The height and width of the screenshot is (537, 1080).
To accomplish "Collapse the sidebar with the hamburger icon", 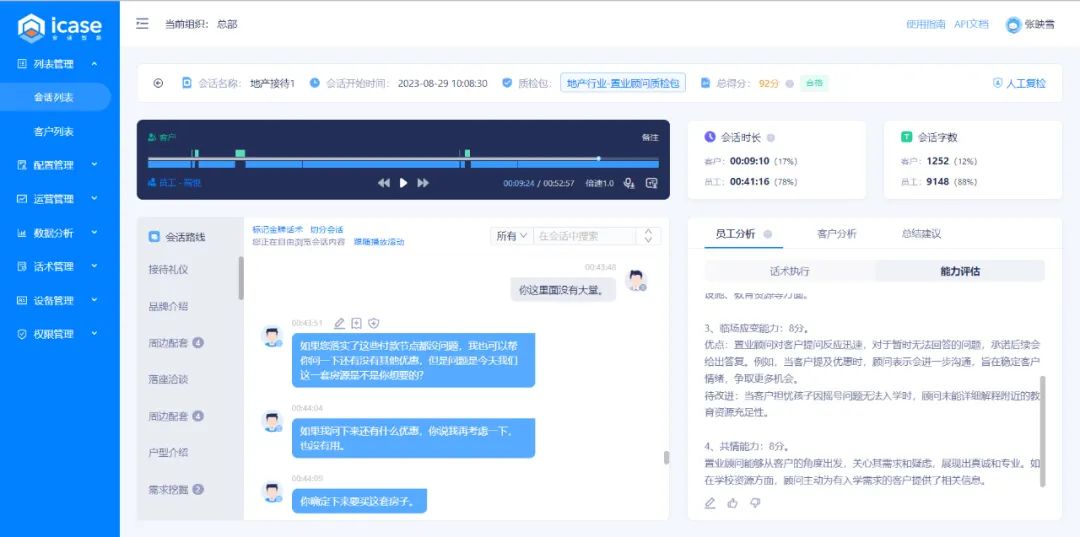I will click(142, 24).
